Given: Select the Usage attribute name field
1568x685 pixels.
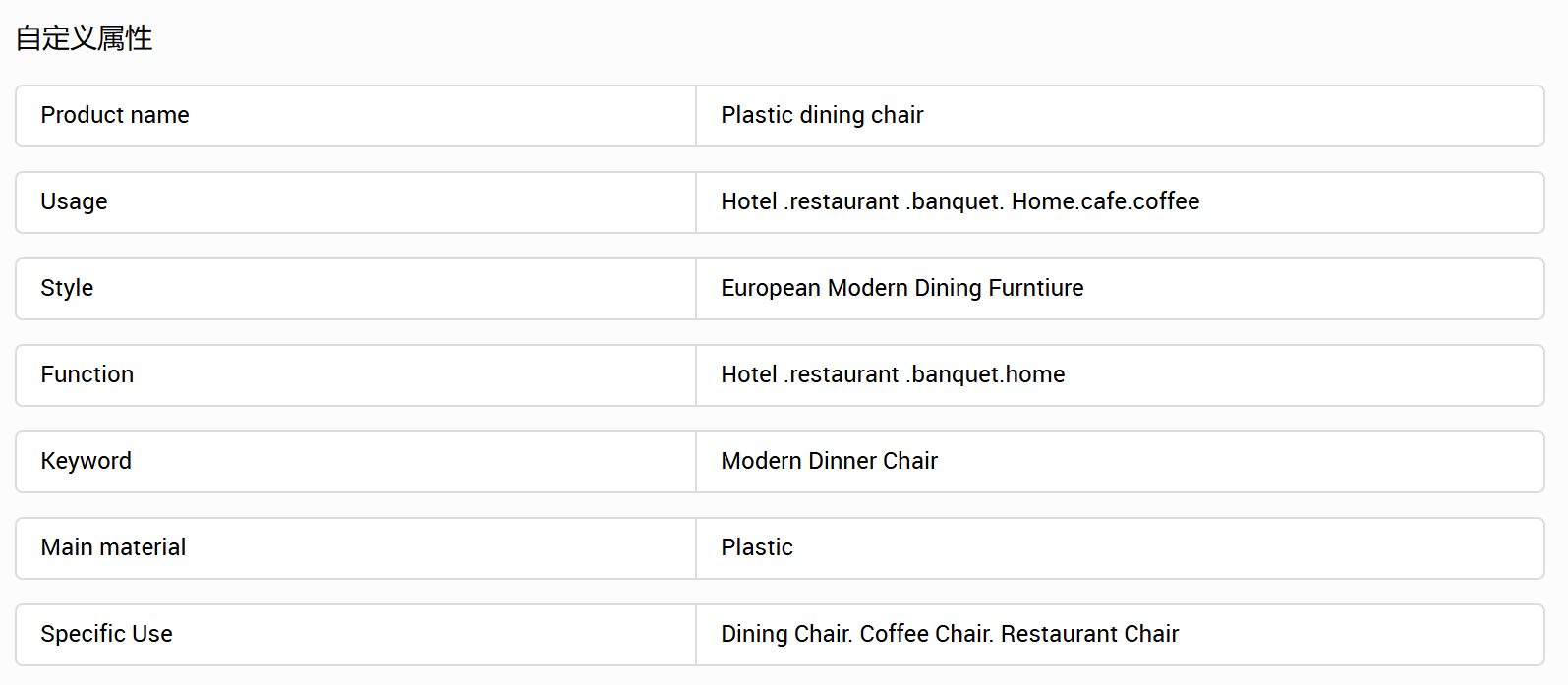Looking at the screenshot, I should click(356, 202).
